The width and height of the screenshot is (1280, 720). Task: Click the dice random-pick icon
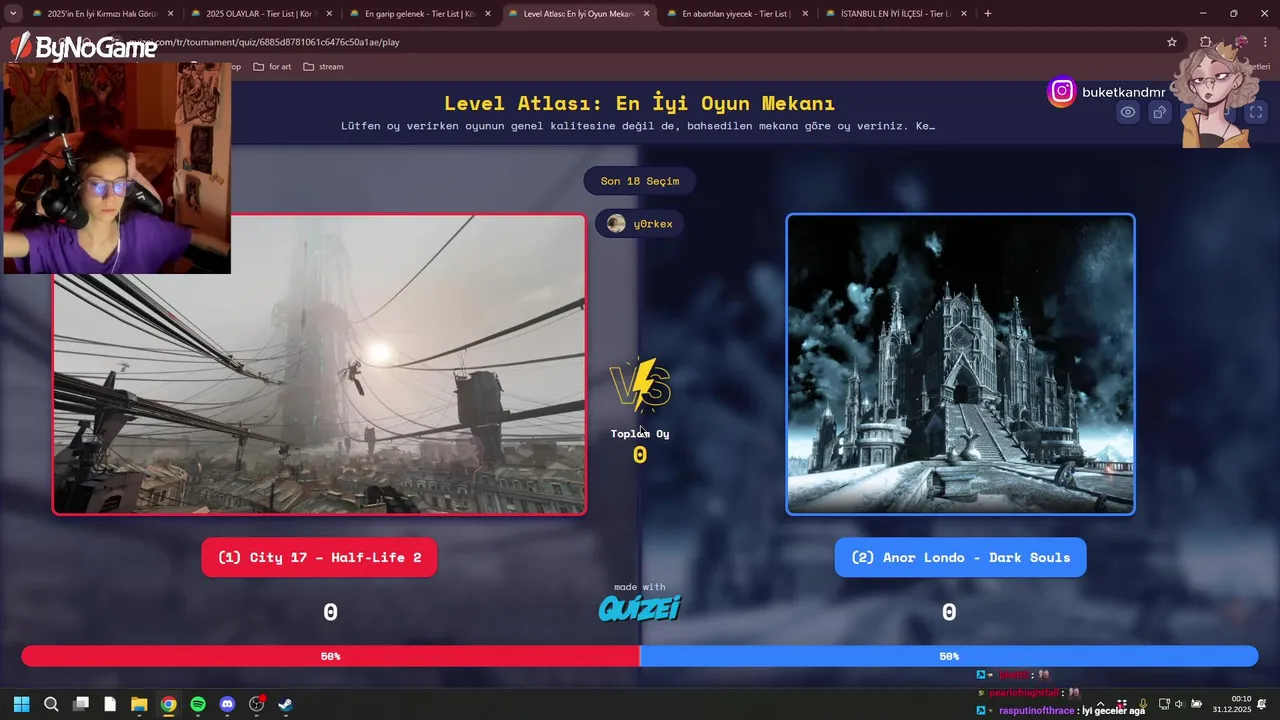[1160, 112]
